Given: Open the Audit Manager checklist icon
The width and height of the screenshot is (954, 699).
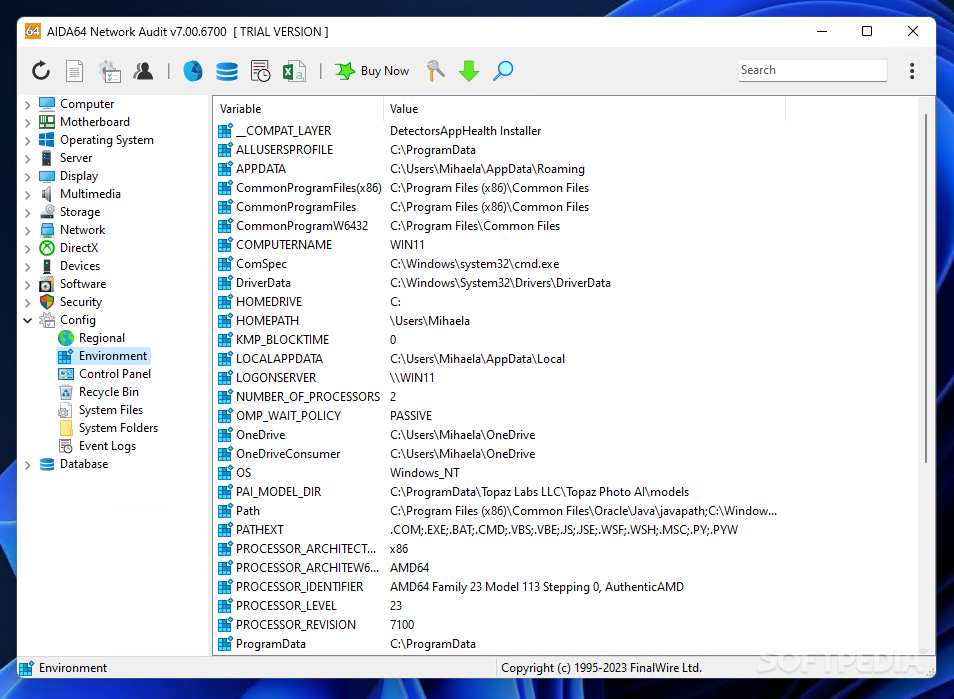Looking at the screenshot, I should point(110,71).
